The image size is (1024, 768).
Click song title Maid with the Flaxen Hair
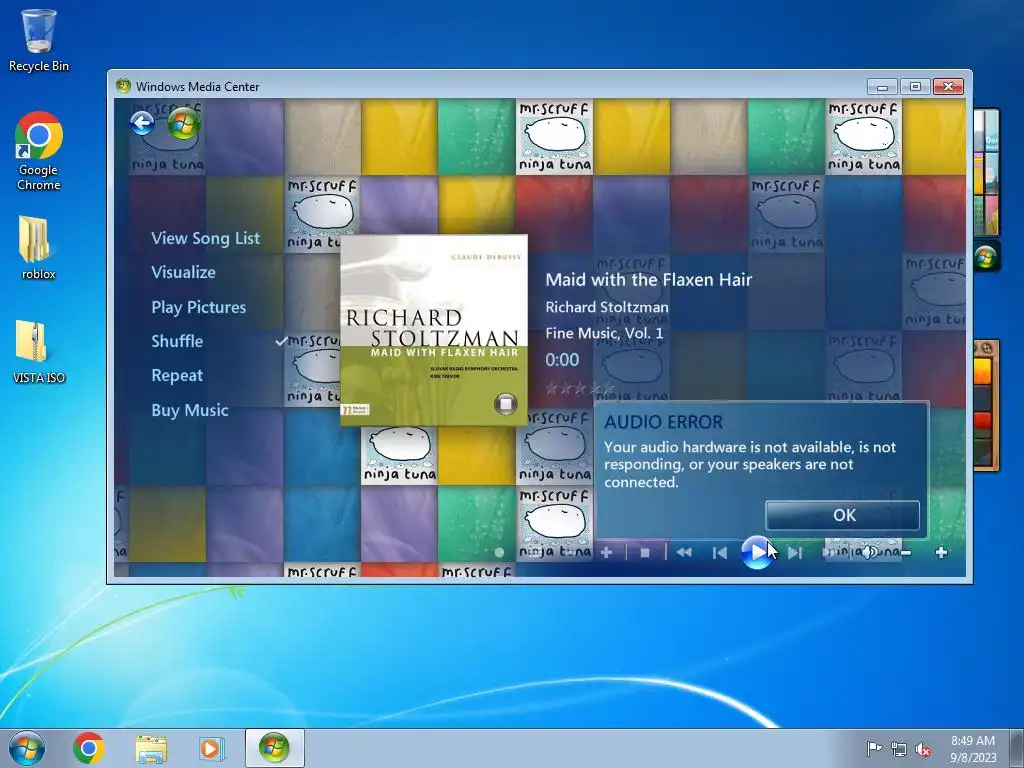648,280
